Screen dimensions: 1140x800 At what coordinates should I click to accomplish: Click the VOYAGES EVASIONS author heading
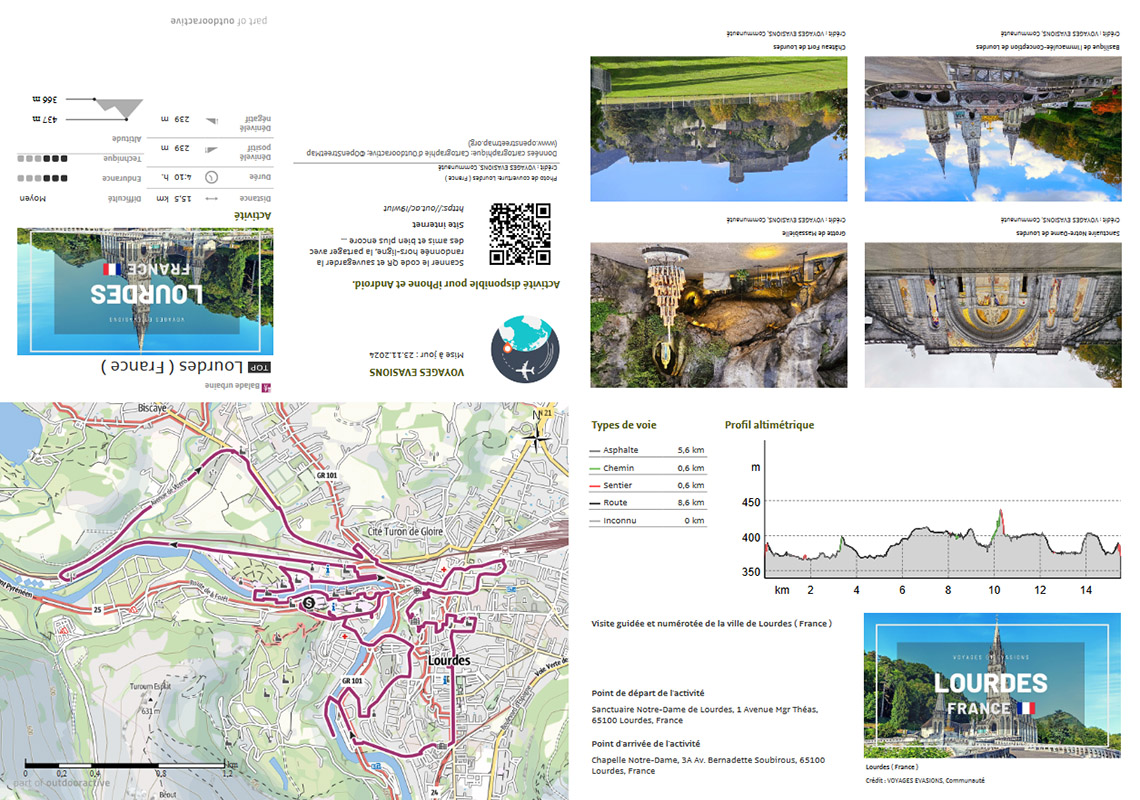[x=416, y=372]
